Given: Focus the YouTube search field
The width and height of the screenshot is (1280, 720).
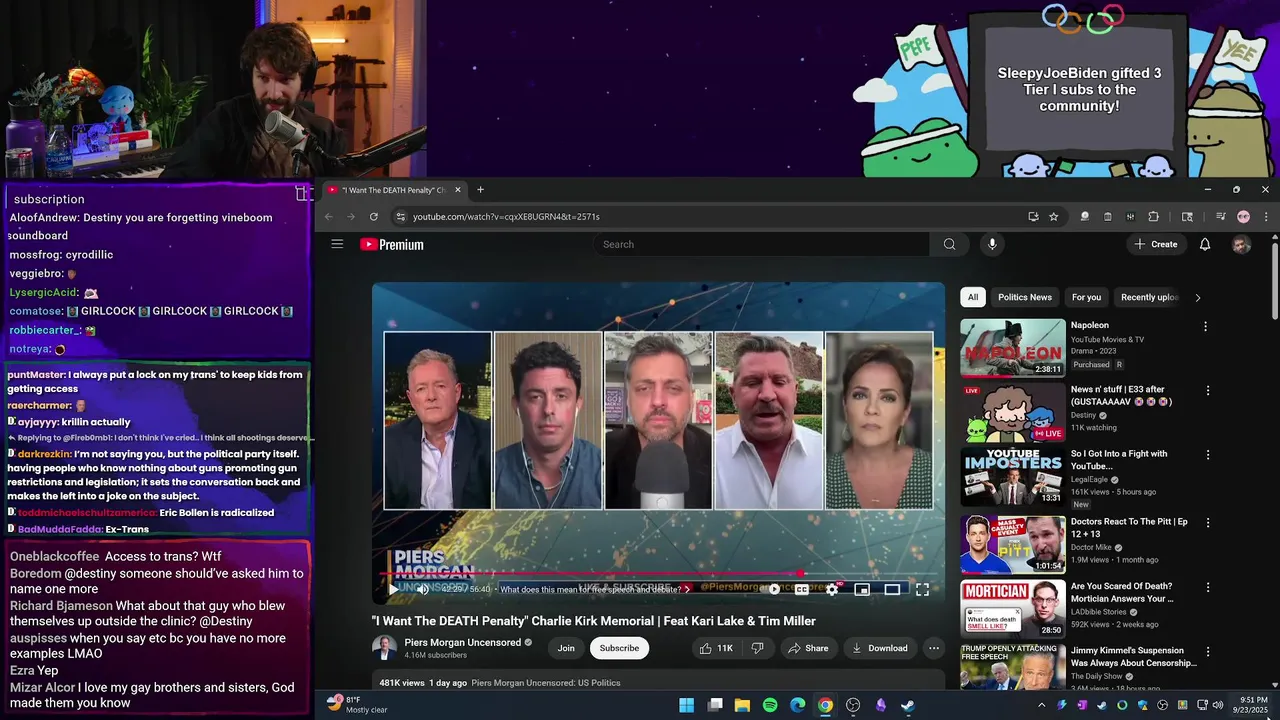Looking at the screenshot, I should pyautogui.click(x=762, y=244).
